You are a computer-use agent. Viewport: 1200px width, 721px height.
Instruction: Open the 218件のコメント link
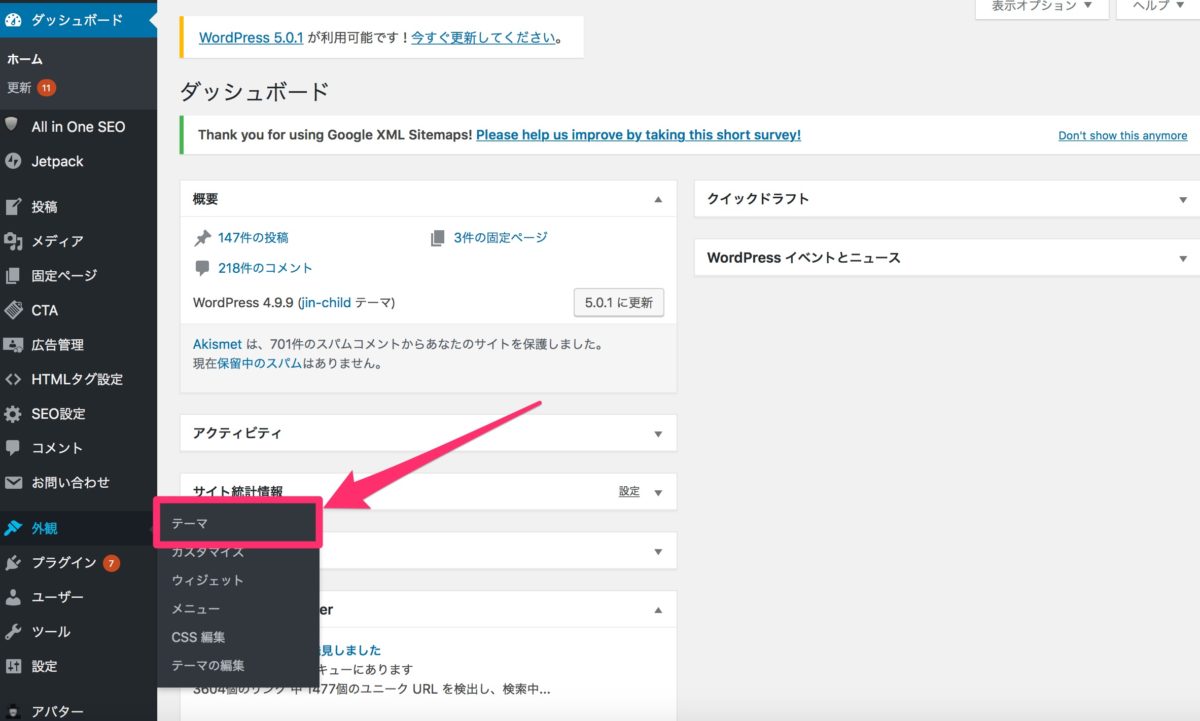pos(265,268)
